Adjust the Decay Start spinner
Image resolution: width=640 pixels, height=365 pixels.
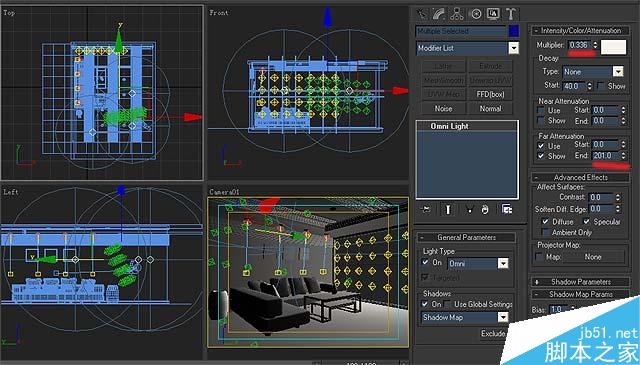(x=589, y=86)
